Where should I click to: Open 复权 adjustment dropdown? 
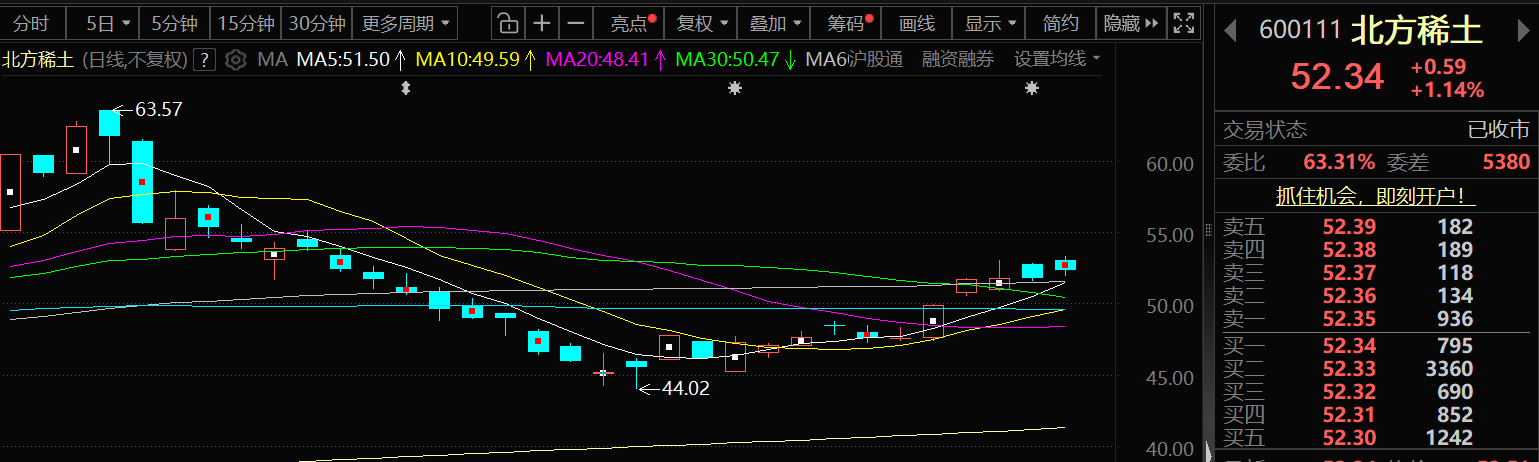coord(701,22)
